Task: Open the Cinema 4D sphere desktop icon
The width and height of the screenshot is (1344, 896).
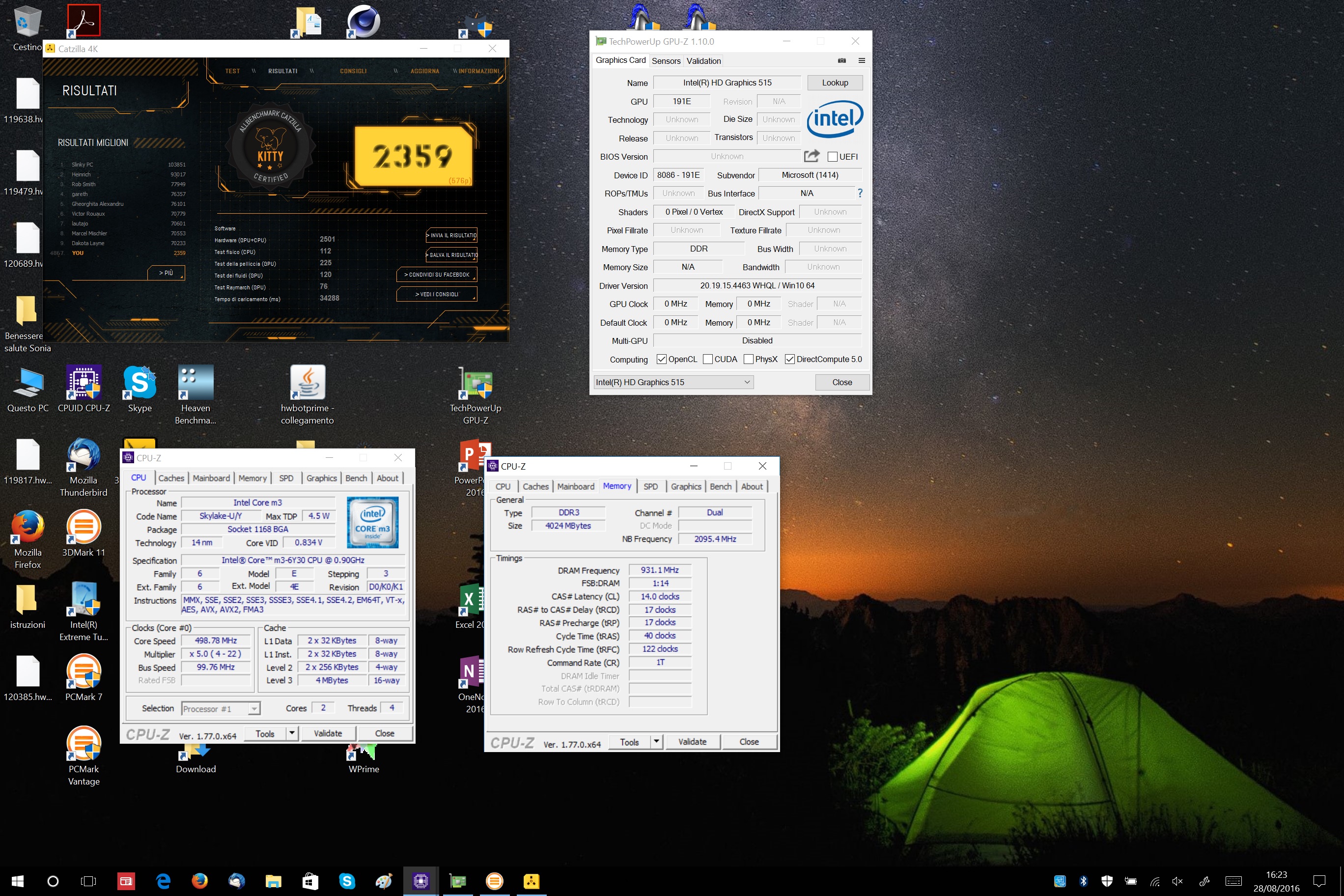Action: [364, 22]
